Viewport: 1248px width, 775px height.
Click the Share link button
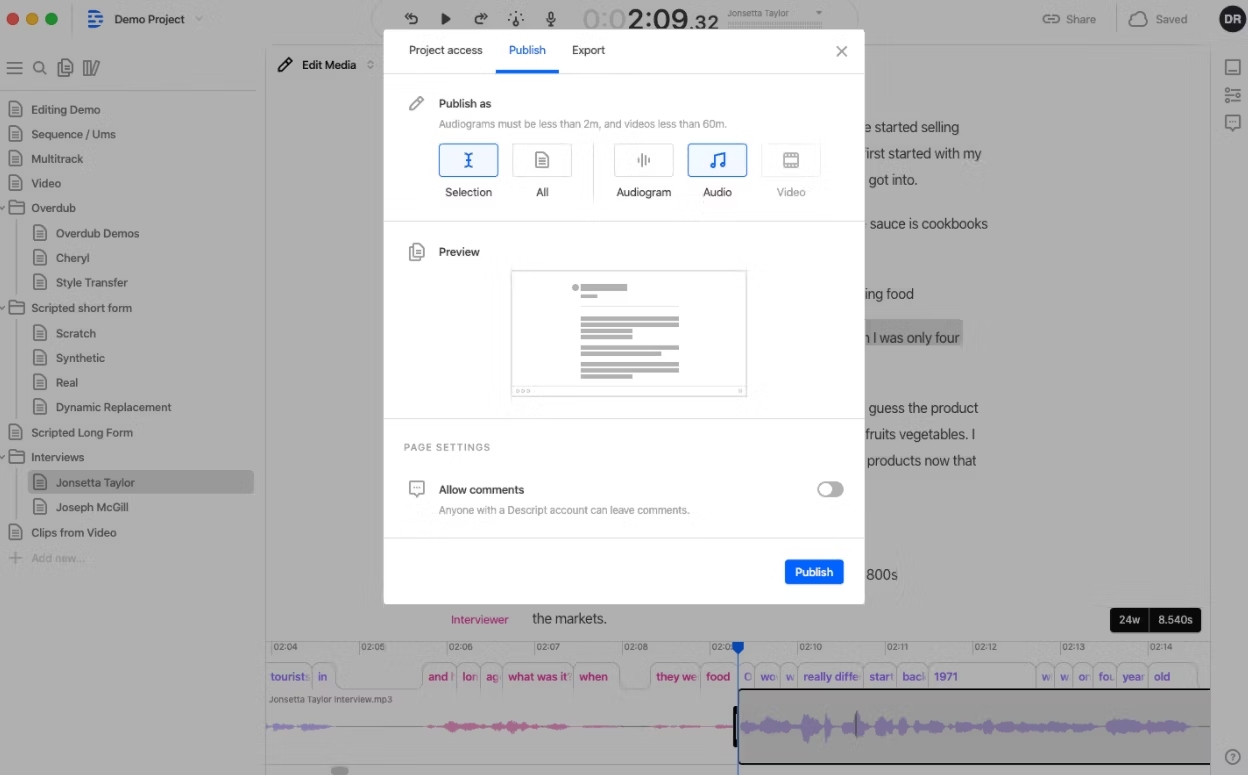point(1069,19)
